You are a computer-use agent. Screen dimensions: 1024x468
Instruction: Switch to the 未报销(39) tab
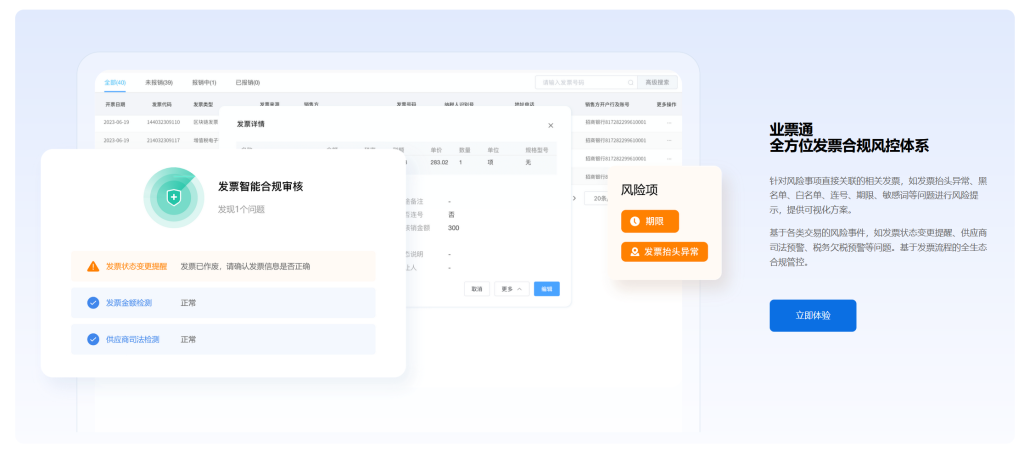[158, 82]
